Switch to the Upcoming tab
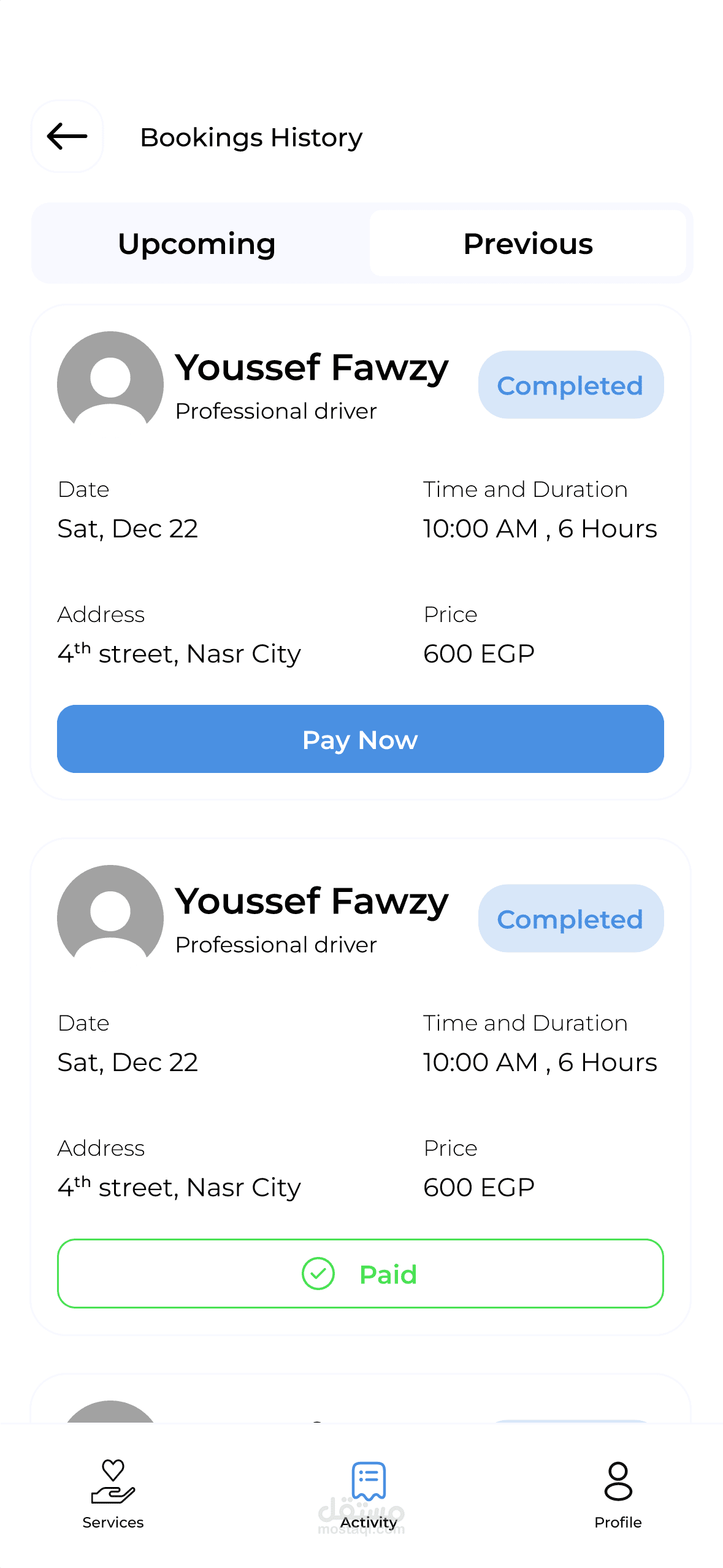Screen dimensions: 723x1568 click(x=197, y=244)
